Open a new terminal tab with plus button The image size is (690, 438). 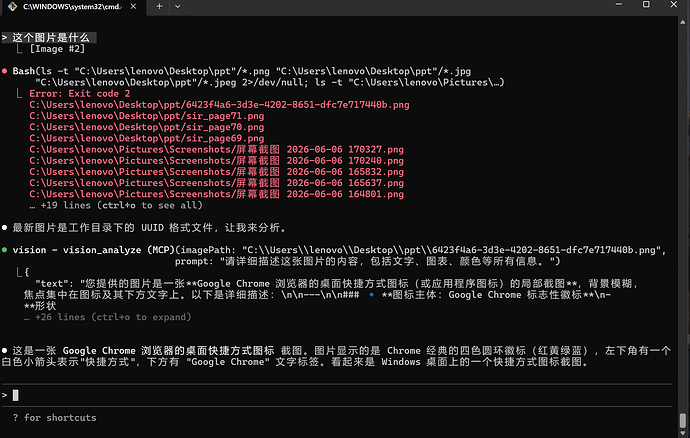pyautogui.click(x=159, y=7)
